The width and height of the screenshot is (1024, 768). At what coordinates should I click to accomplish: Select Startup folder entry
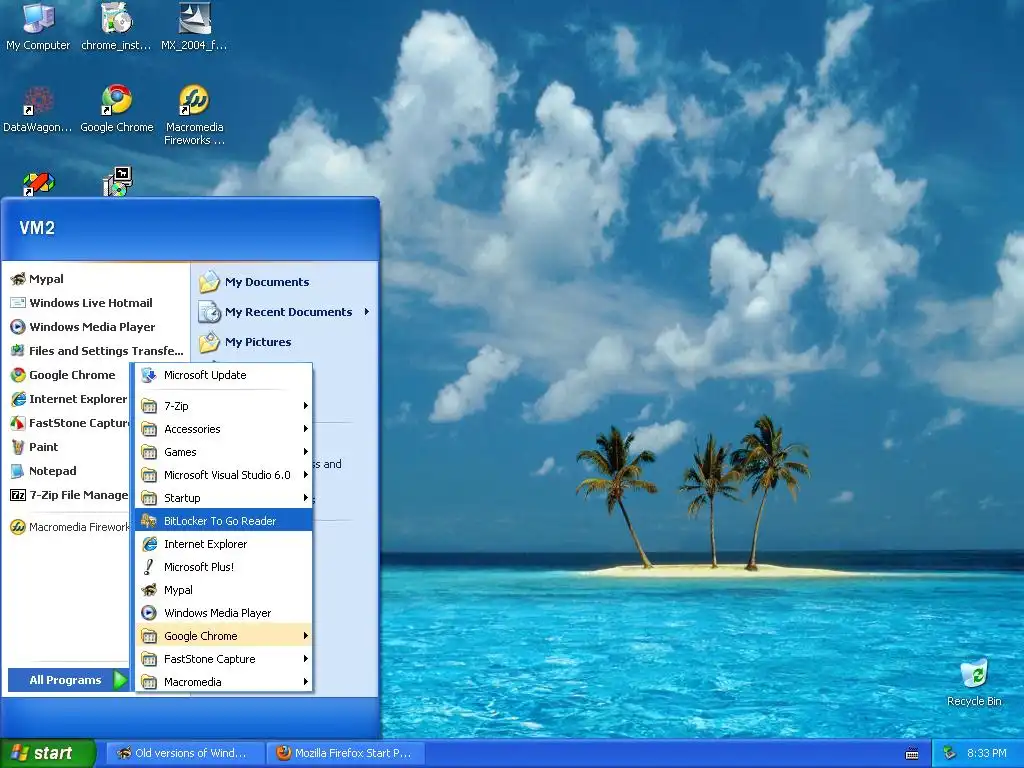click(x=223, y=498)
